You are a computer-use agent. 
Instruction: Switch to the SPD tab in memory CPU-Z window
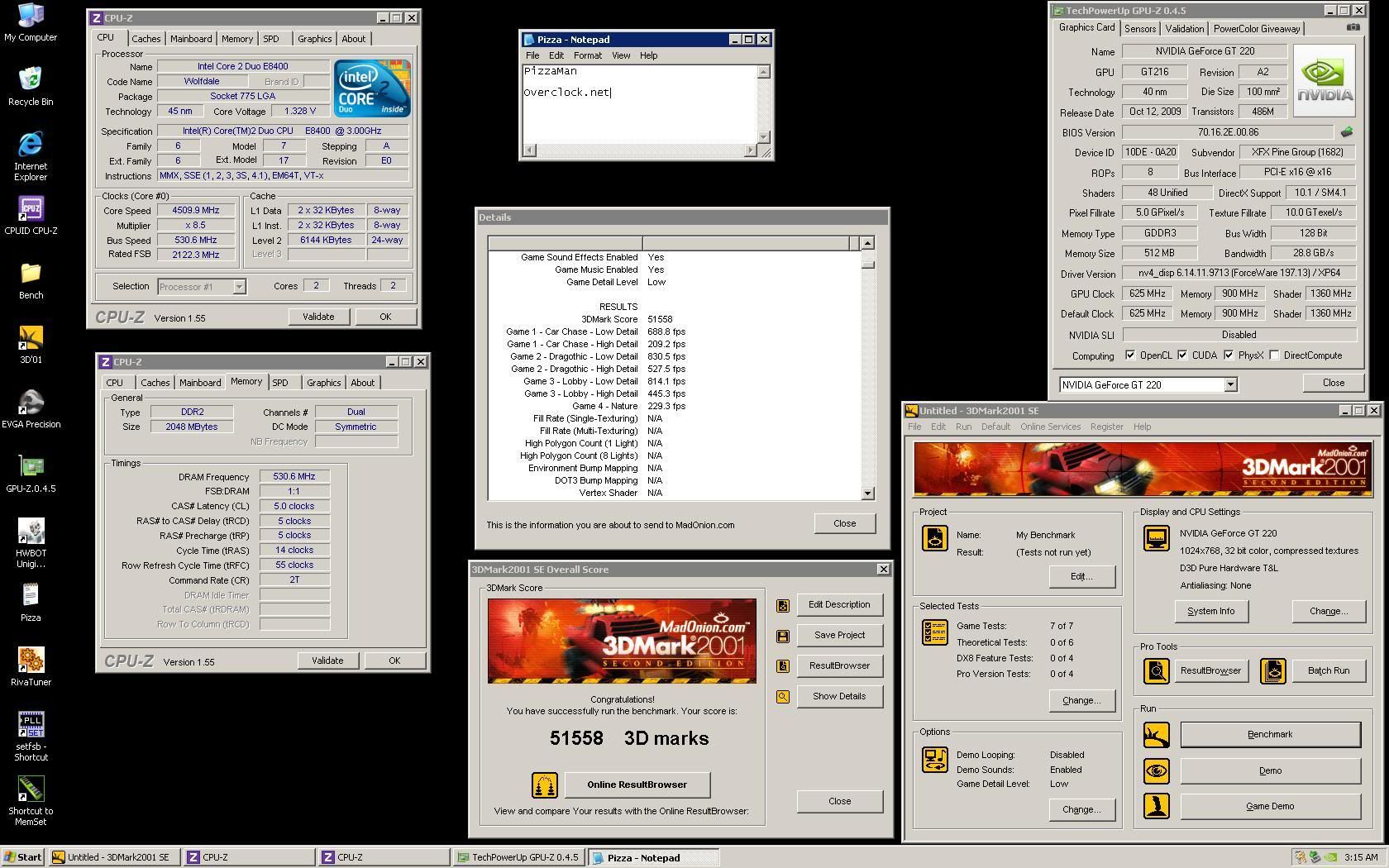(280, 383)
